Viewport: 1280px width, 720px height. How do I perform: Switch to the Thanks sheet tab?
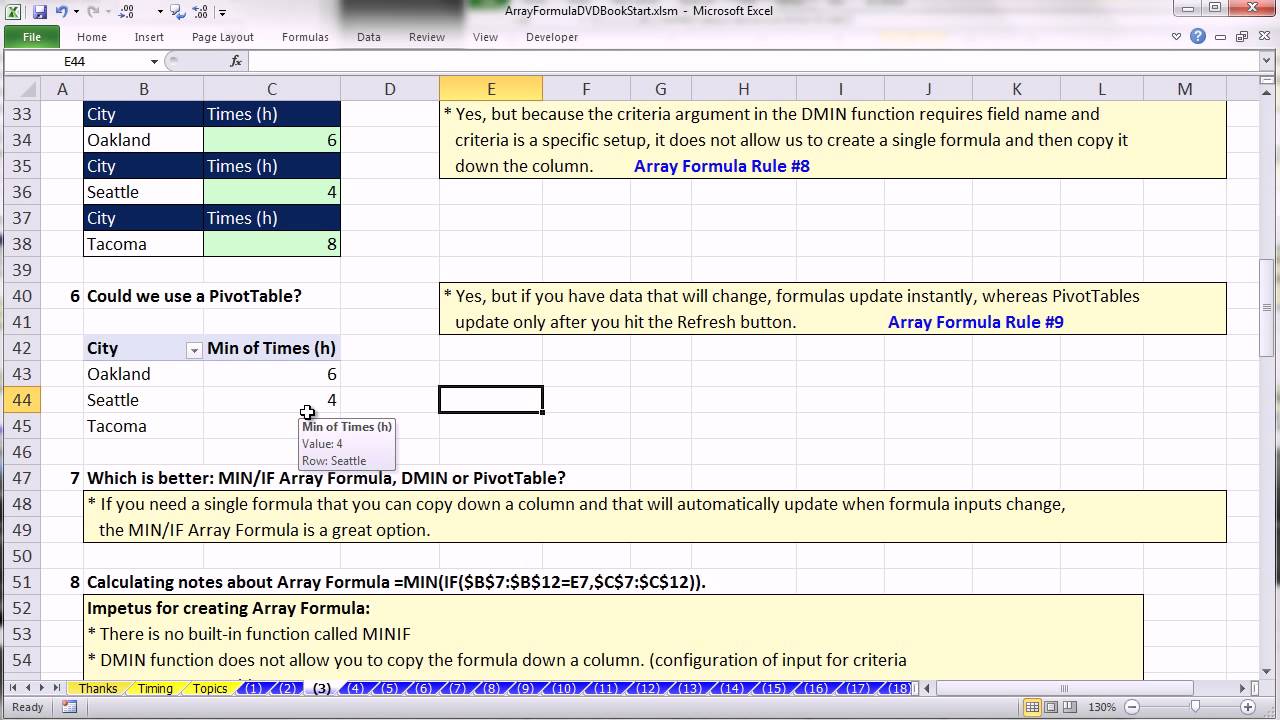tap(98, 688)
